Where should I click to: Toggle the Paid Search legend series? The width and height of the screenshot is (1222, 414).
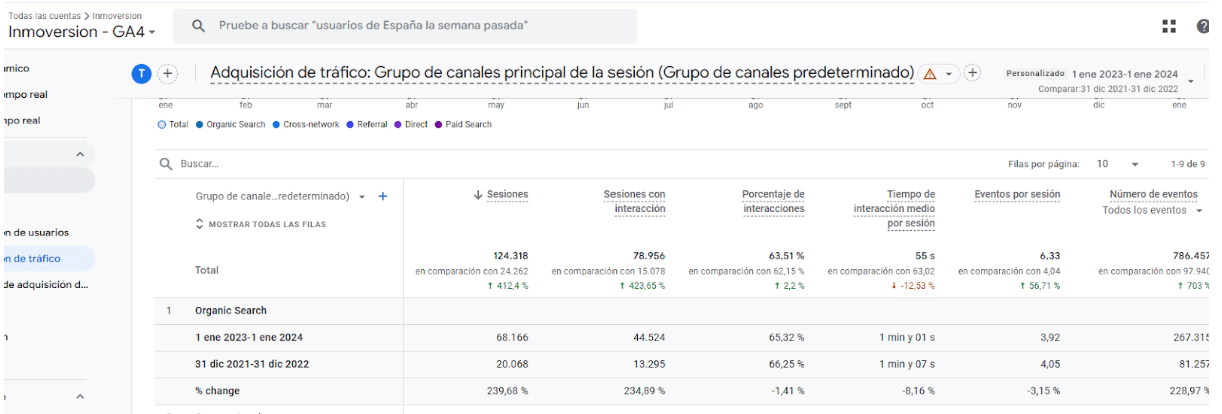(x=463, y=125)
